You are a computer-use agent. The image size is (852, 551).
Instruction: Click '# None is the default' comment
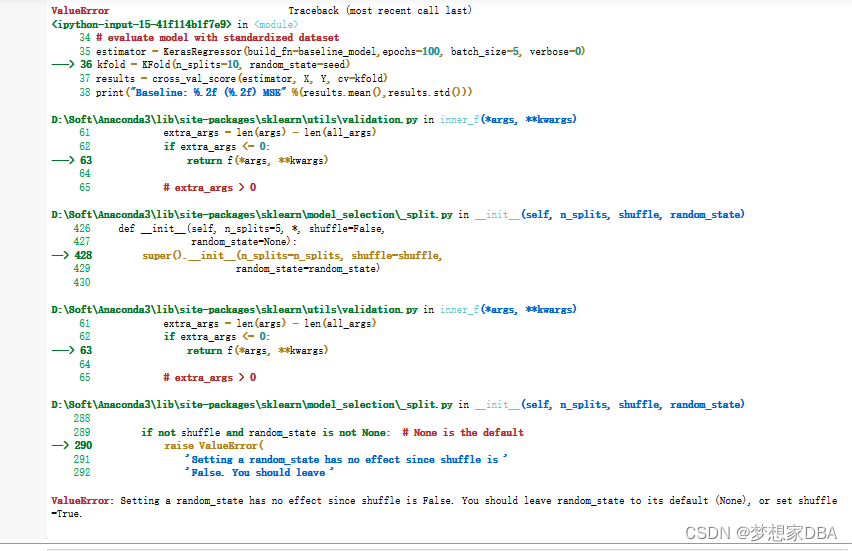pyautogui.click(x=463, y=433)
